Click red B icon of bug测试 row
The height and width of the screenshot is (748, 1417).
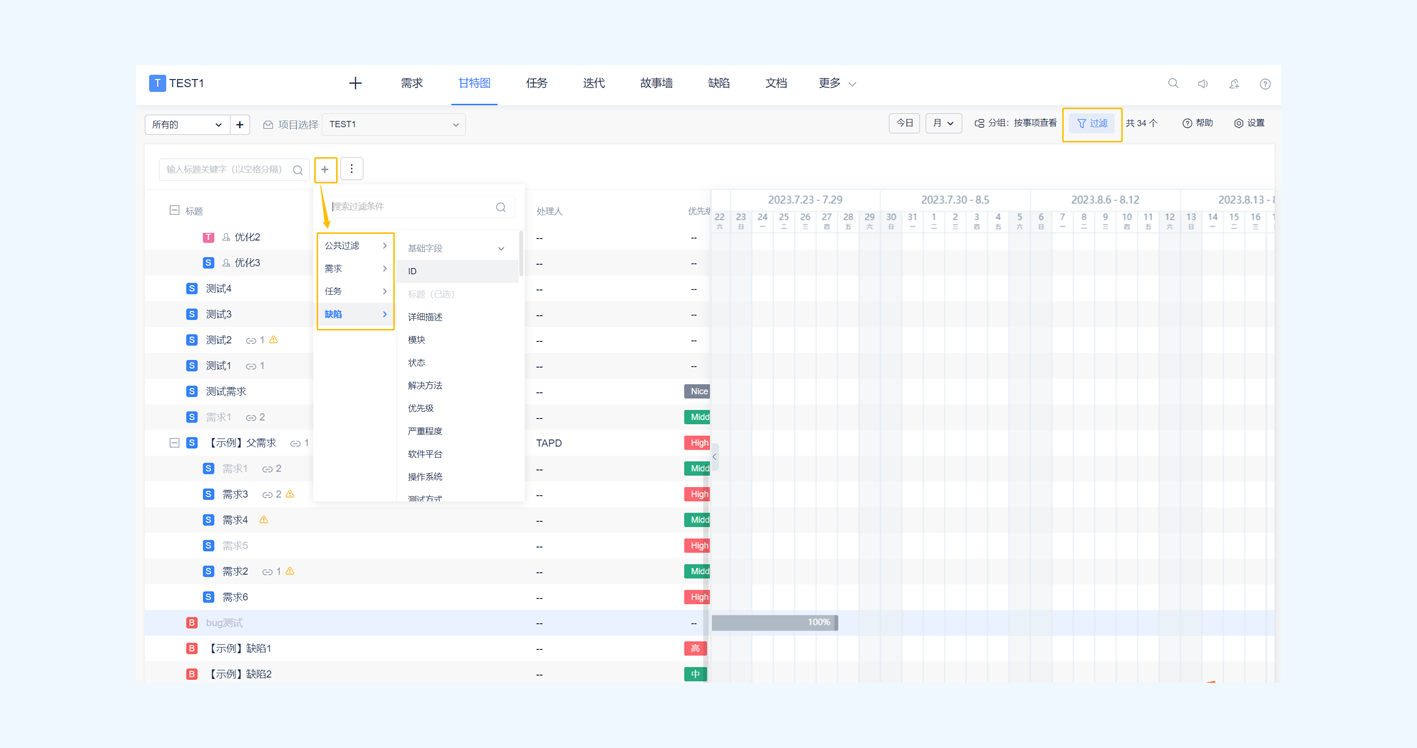tap(192, 623)
